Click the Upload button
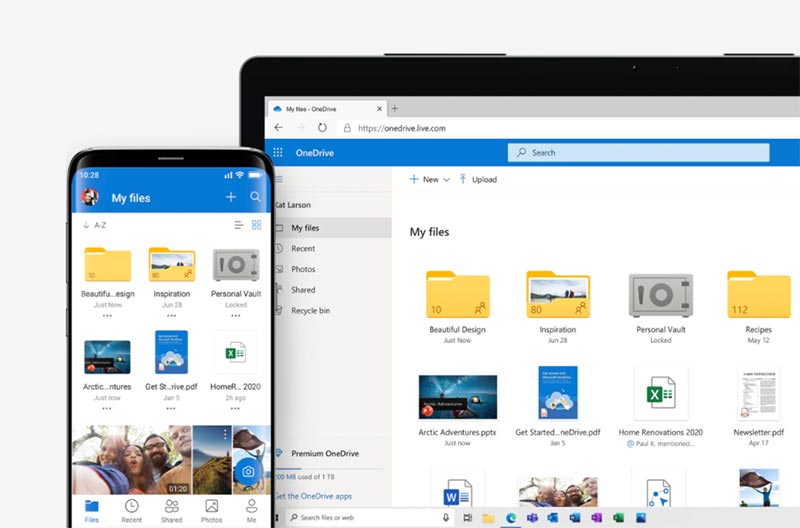Viewport: 800px width, 528px height. pyautogui.click(x=478, y=180)
